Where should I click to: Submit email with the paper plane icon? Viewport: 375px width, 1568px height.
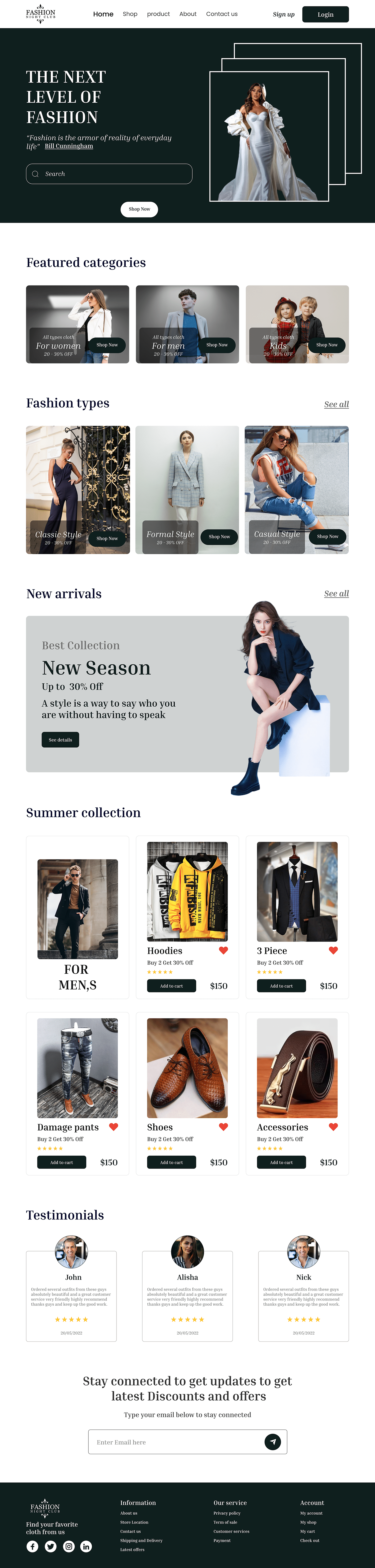coord(273,1441)
